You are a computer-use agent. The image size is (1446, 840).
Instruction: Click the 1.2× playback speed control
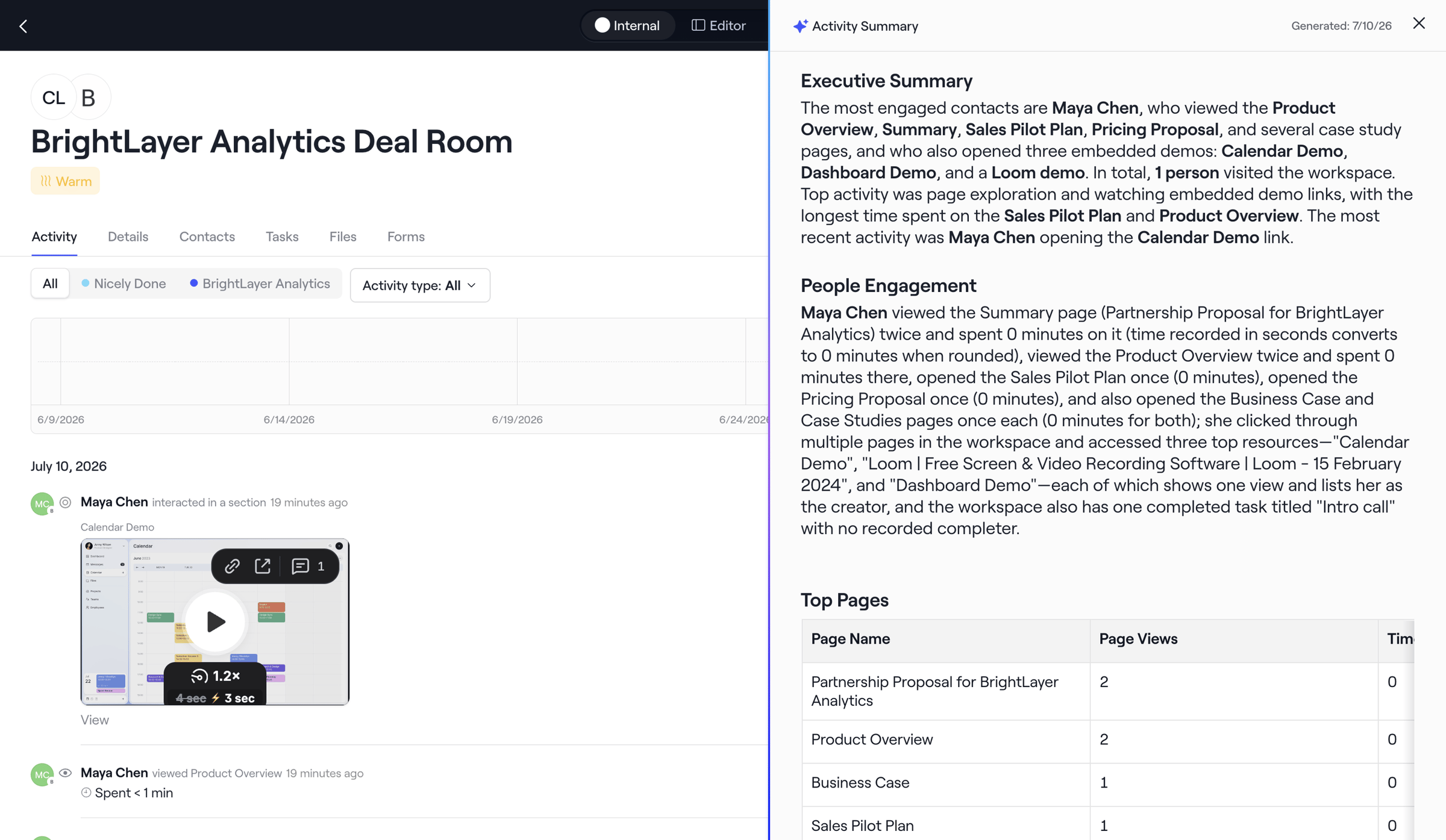point(215,676)
